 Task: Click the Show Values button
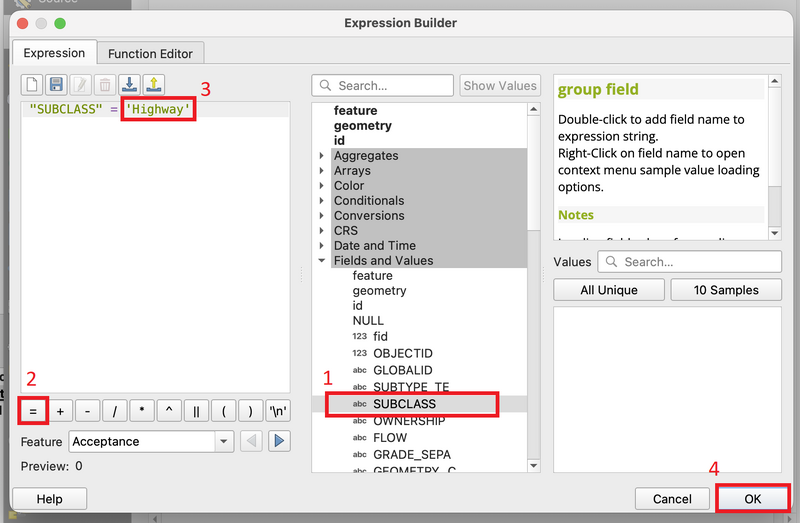point(500,86)
